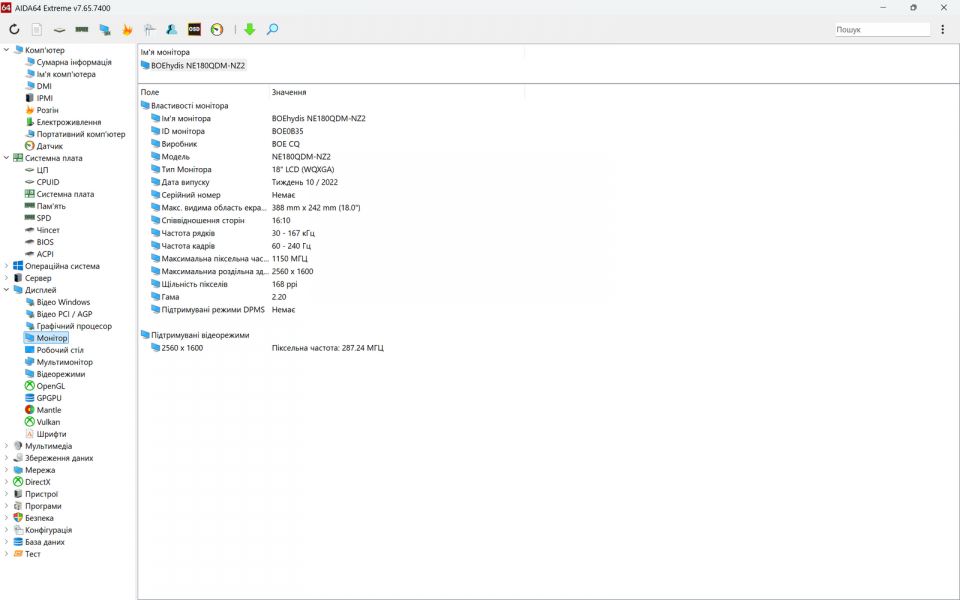This screenshot has width=960, height=600.
Task: Select the IPMI tree entry
Action: pyautogui.click(x=45, y=98)
